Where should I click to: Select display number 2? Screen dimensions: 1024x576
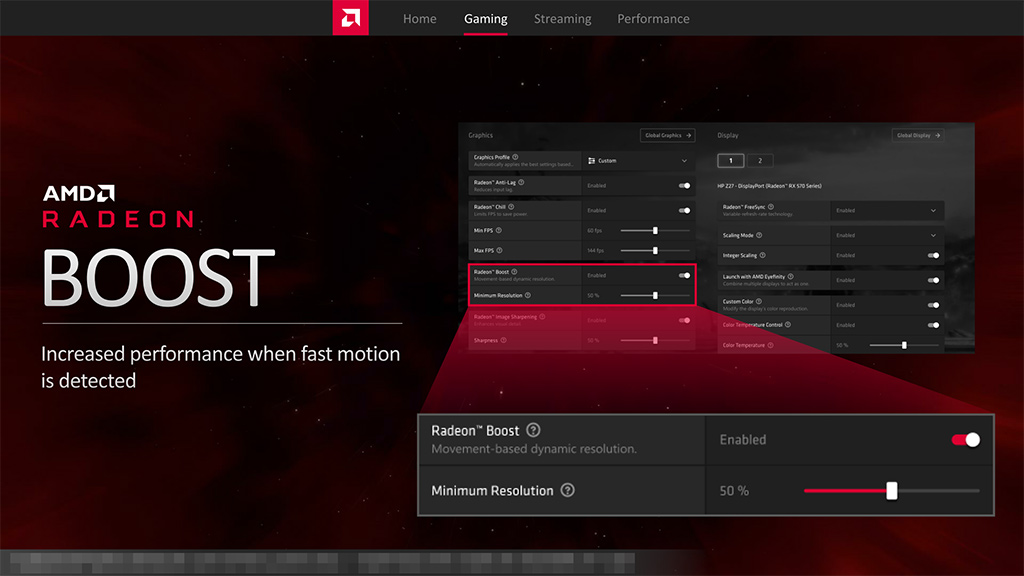tap(760, 161)
